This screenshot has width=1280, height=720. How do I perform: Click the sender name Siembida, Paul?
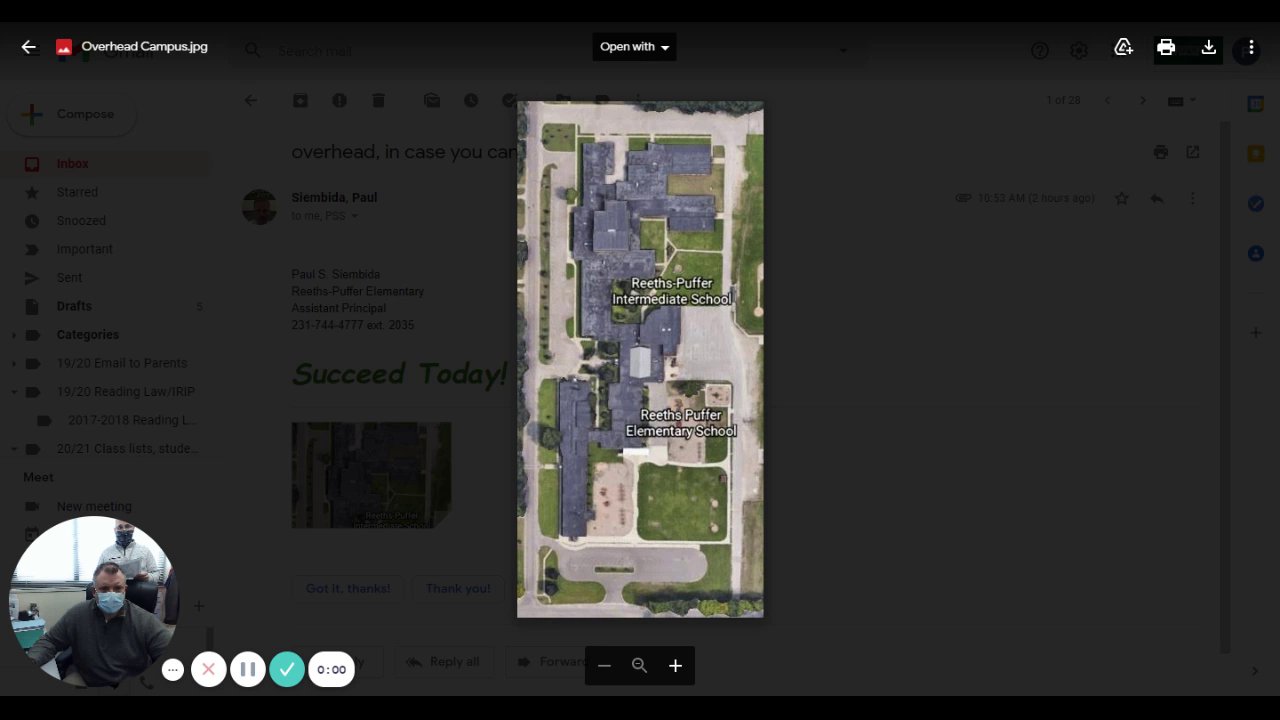[x=334, y=197]
